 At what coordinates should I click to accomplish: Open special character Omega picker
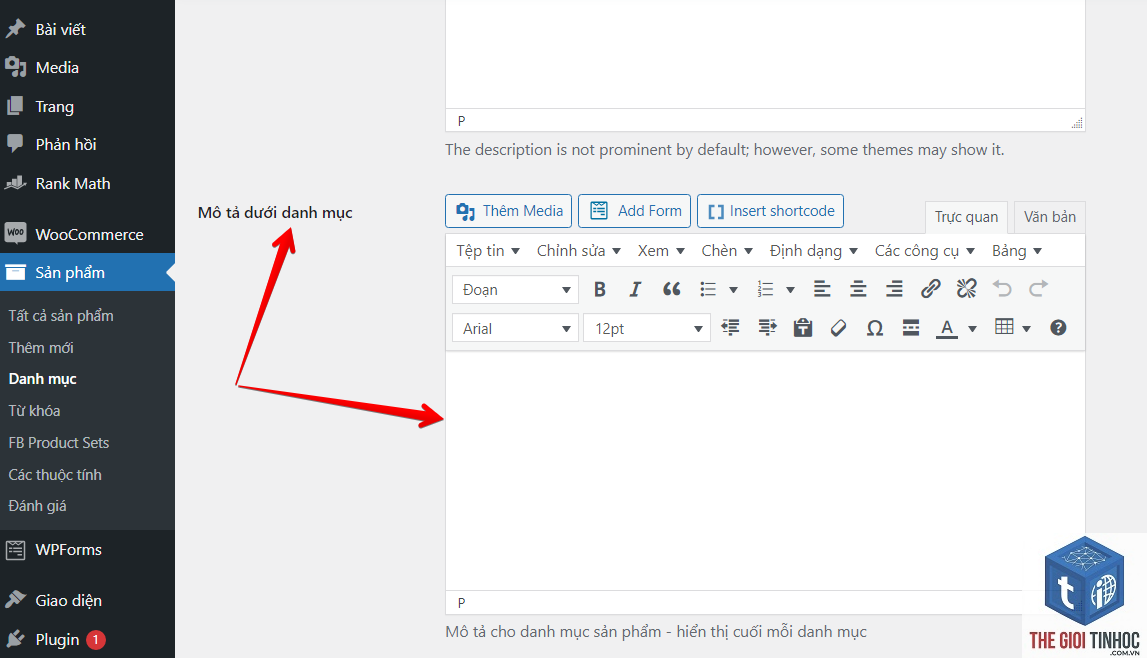click(875, 328)
